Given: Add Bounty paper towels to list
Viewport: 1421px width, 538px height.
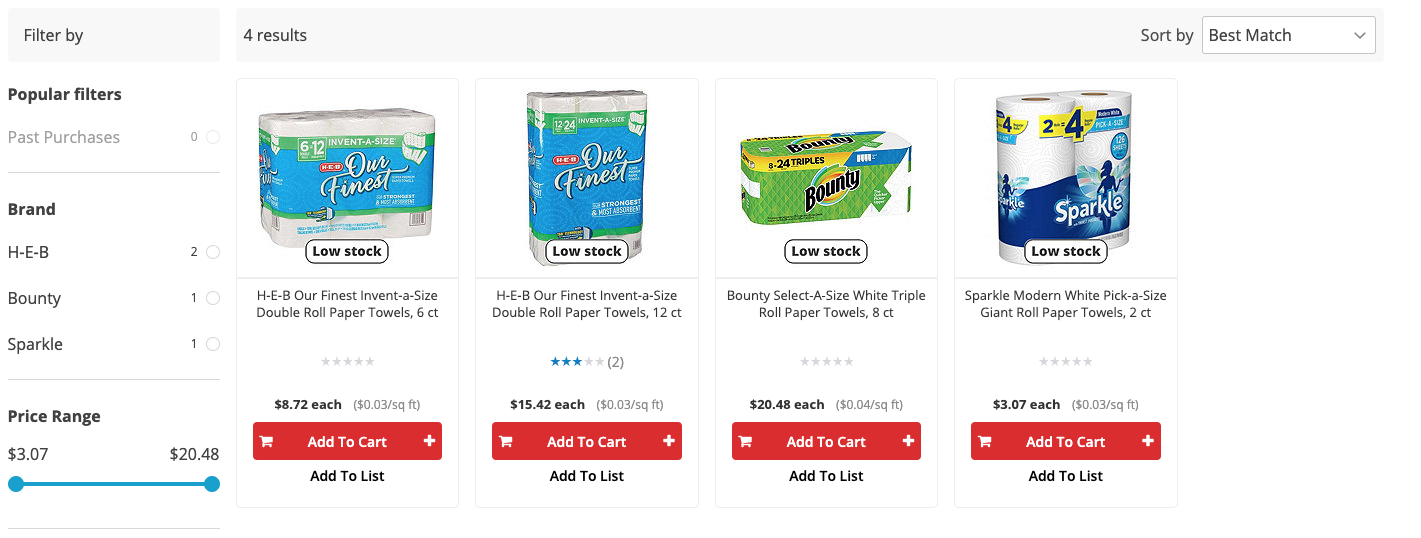Looking at the screenshot, I should tap(826, 476).
